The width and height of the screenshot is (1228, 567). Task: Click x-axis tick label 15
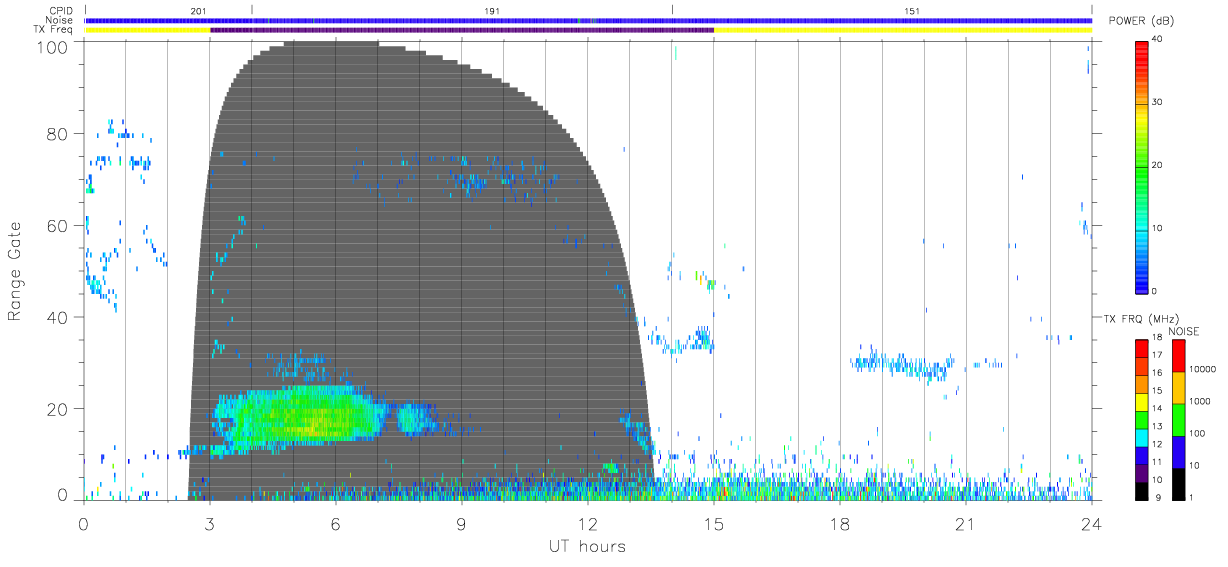(714, 524)
